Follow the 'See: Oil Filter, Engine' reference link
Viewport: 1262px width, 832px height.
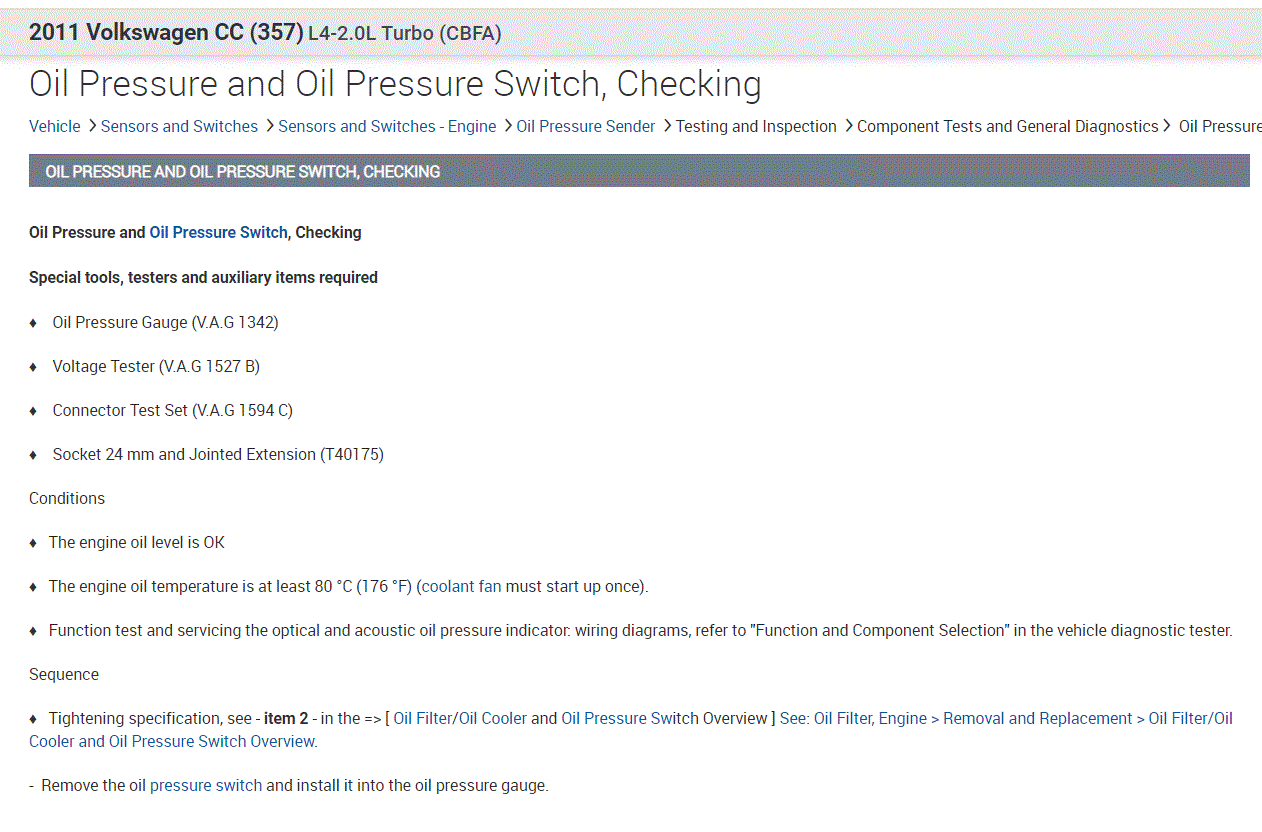pos(1005,718)
